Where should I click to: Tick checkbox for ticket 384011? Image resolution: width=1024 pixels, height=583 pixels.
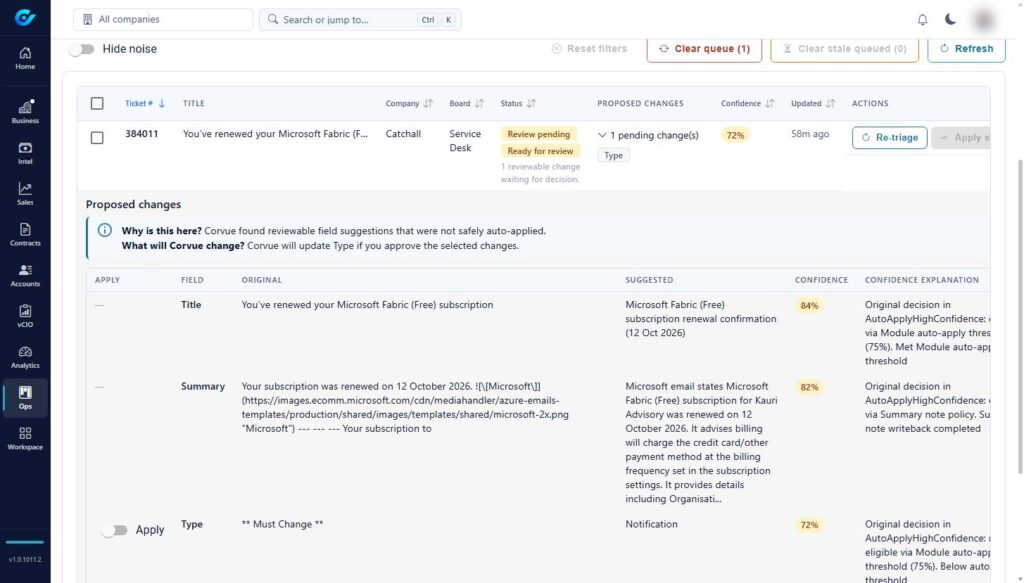click(x=97, y=138)
